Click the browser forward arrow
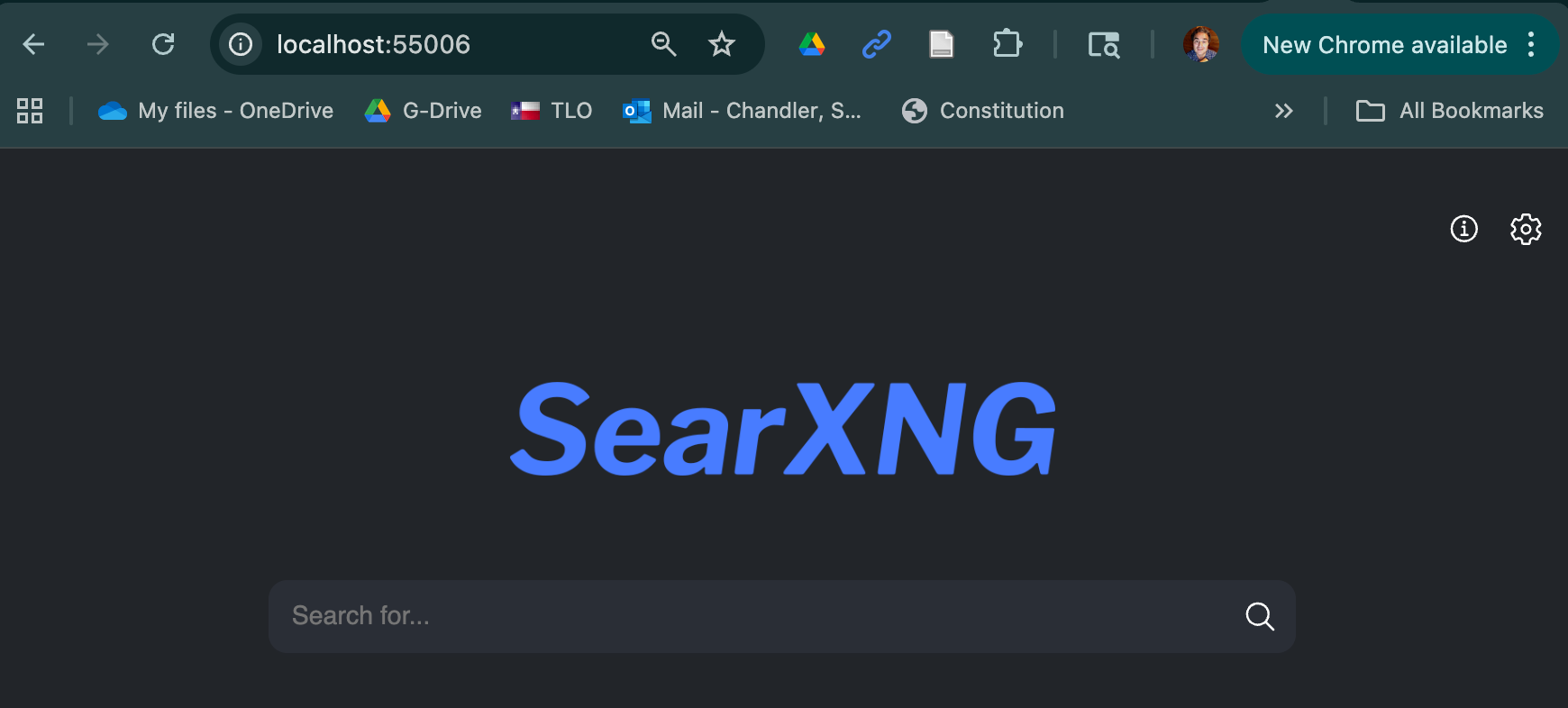The height and width of the screenshot is (708, 1568). click(97, 44)
